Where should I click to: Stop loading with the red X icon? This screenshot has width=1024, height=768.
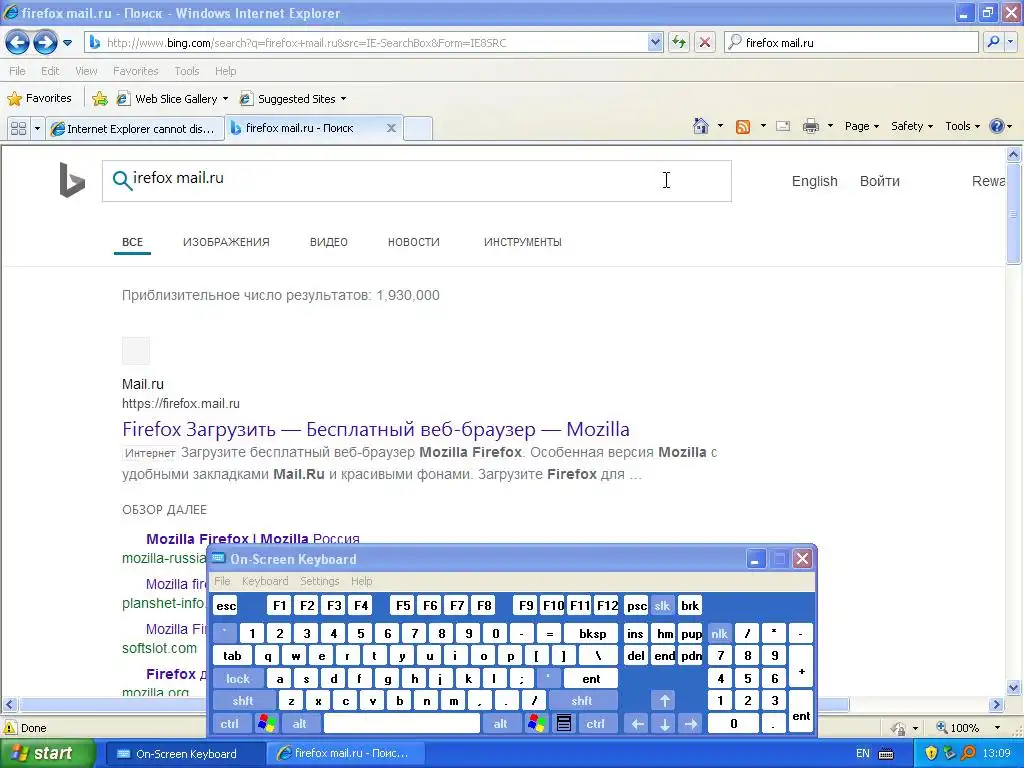tap(705, 42)
